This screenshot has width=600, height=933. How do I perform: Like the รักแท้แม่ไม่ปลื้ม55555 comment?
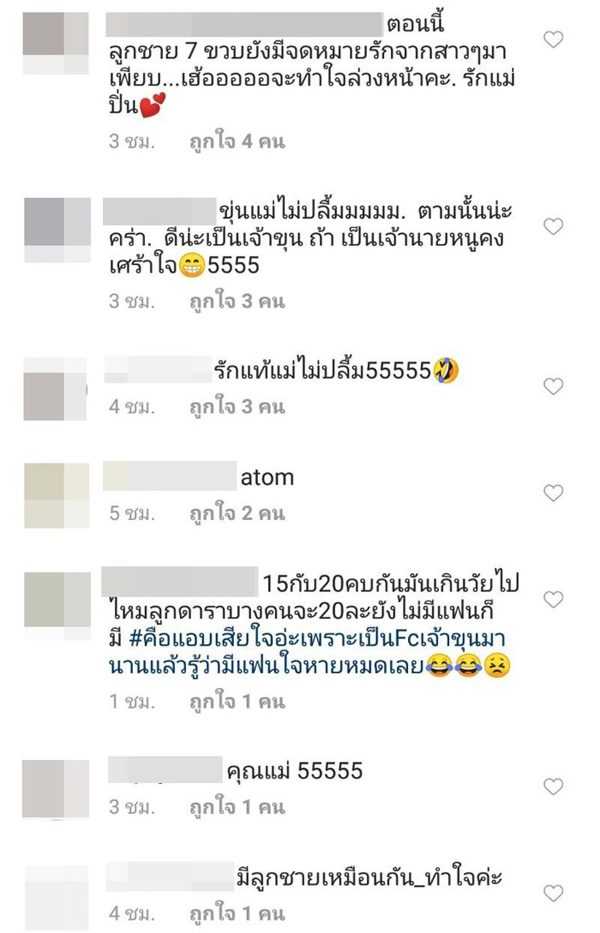pos(554,387)
